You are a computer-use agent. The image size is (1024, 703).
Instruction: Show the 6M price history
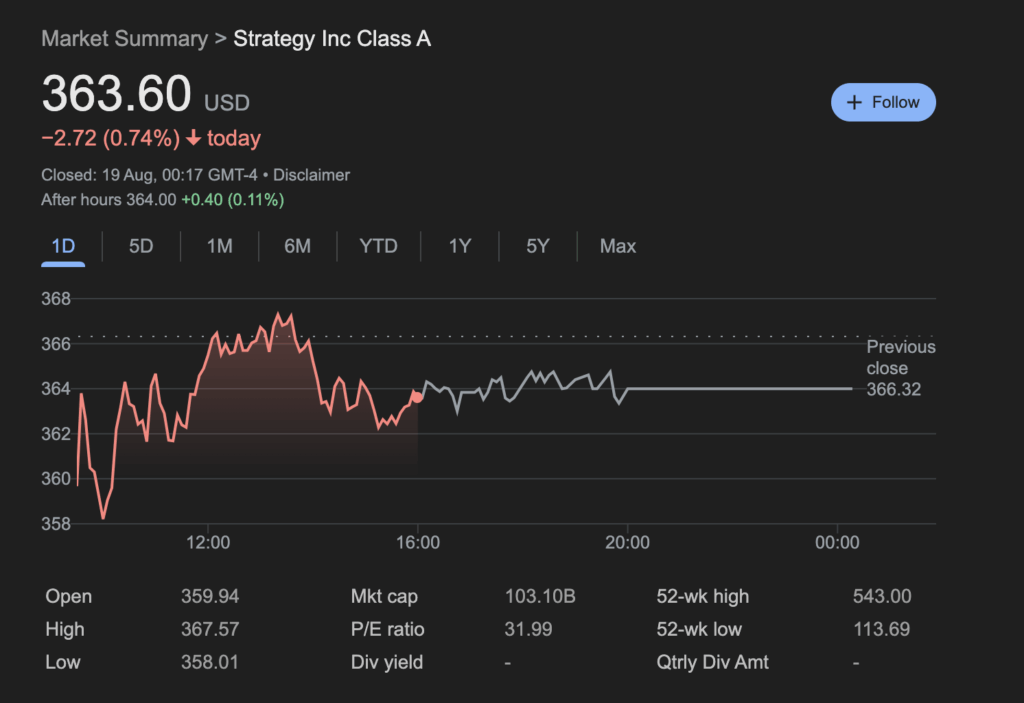click(297, 246)
